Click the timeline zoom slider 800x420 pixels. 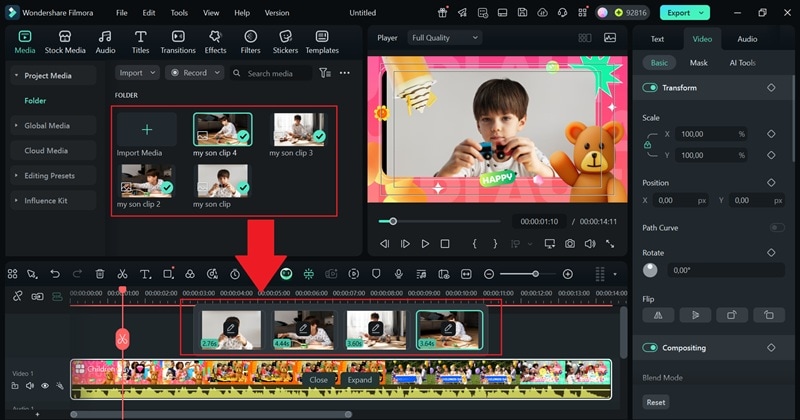(x=528, y=274)
